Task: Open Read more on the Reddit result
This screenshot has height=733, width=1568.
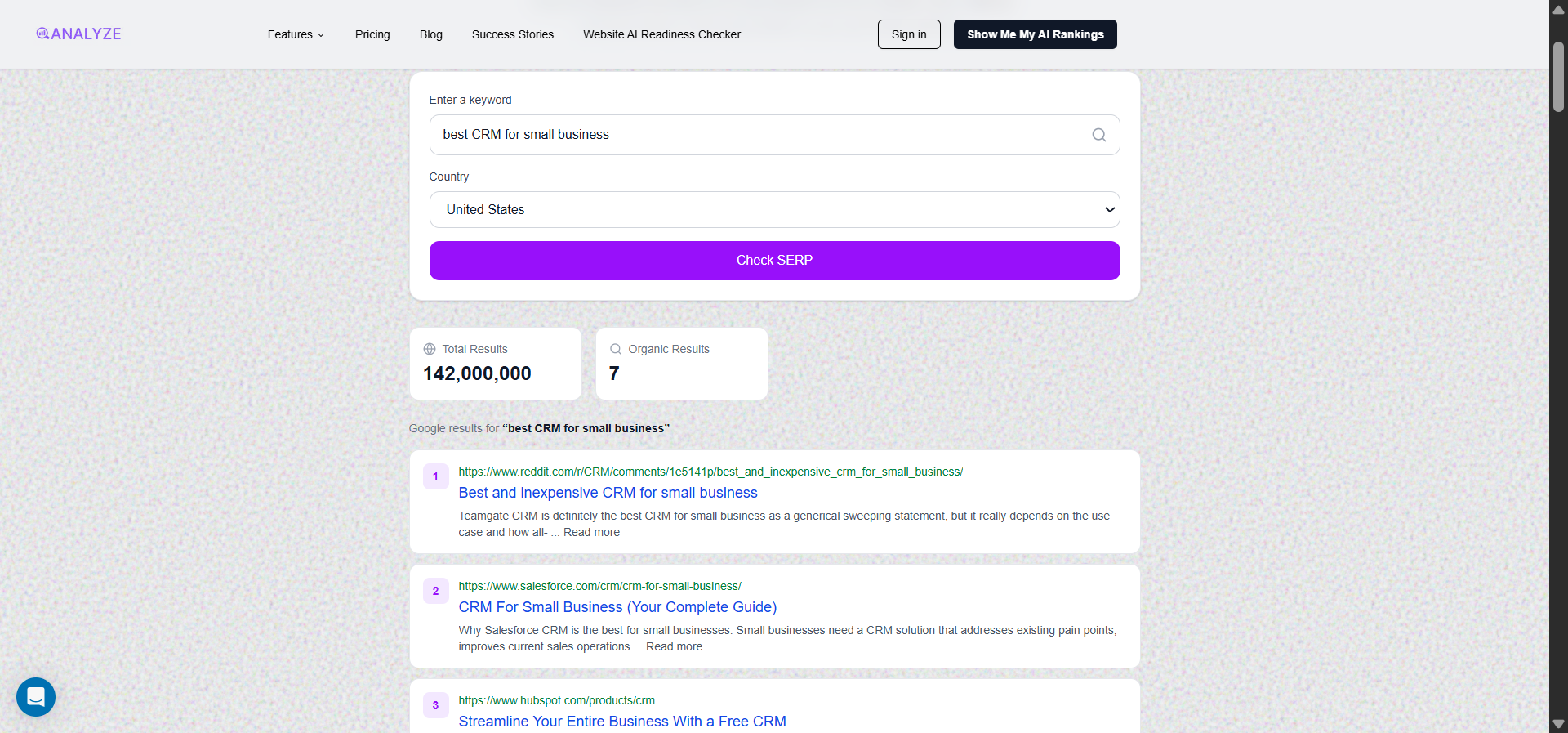Action: pyautogui.click(x=590, y=532)
